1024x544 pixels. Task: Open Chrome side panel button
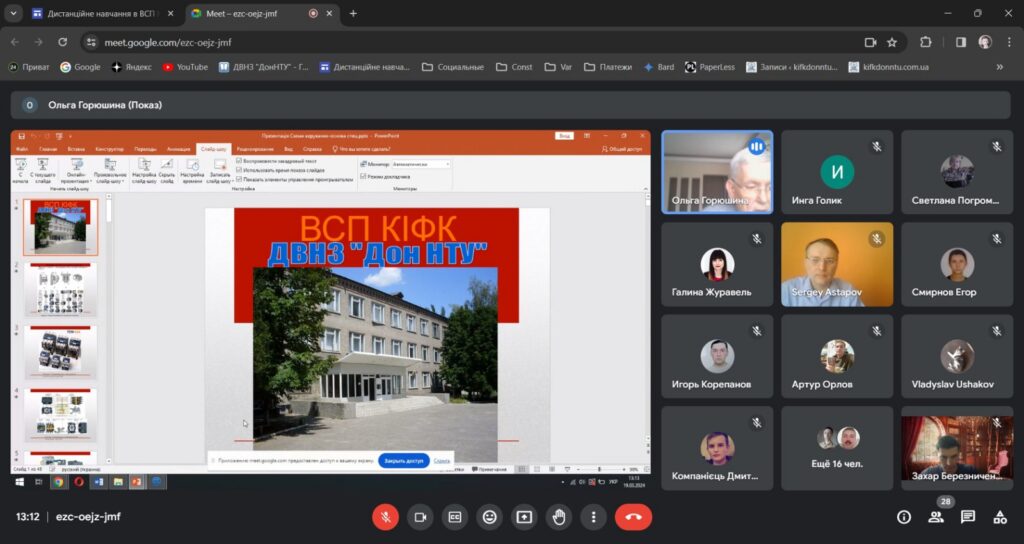point(961,42)
